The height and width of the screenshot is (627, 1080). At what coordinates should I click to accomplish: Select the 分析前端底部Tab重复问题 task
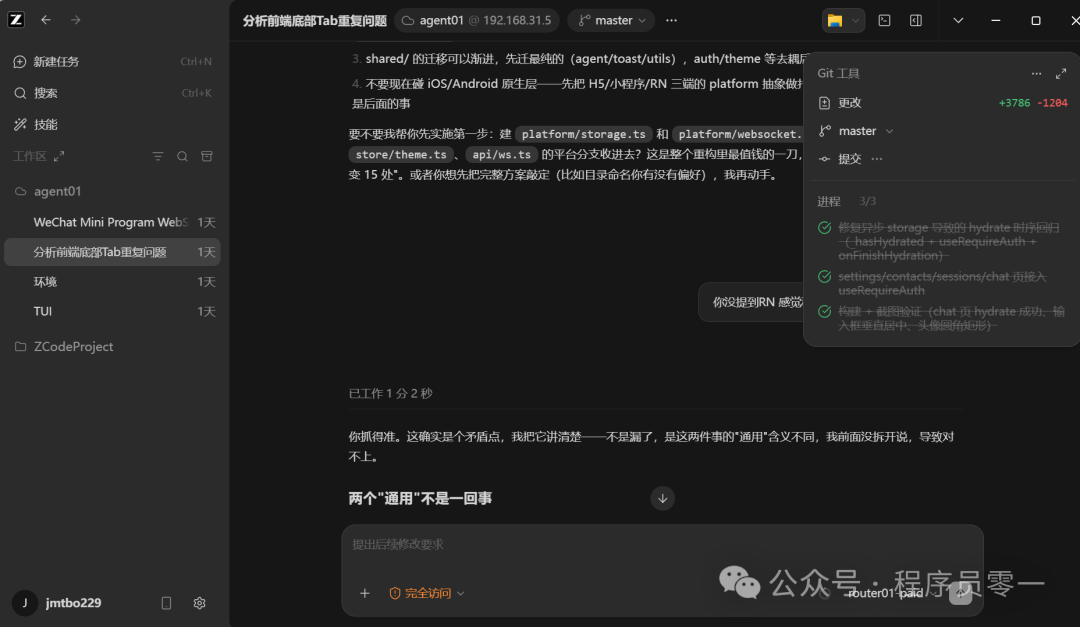click(x=112, y=252)
